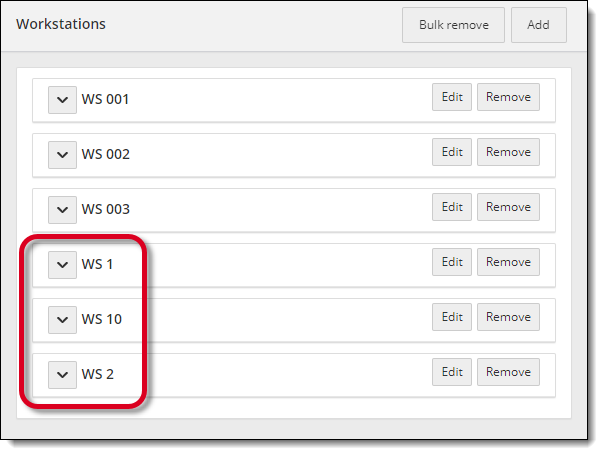Click the Bulk remove button

pos(453,25)
